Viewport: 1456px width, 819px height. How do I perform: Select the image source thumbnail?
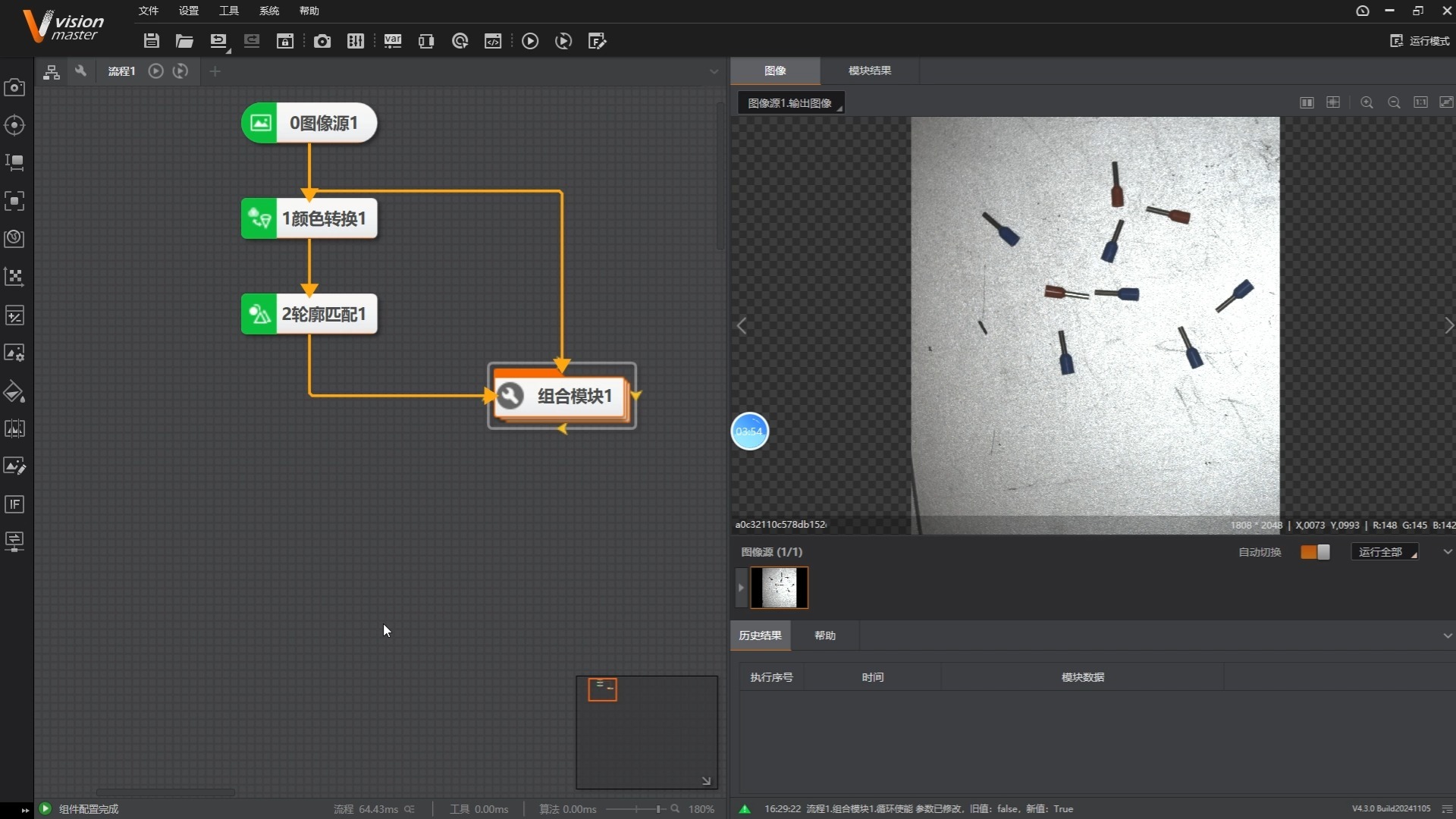click(x=779, y=588)
